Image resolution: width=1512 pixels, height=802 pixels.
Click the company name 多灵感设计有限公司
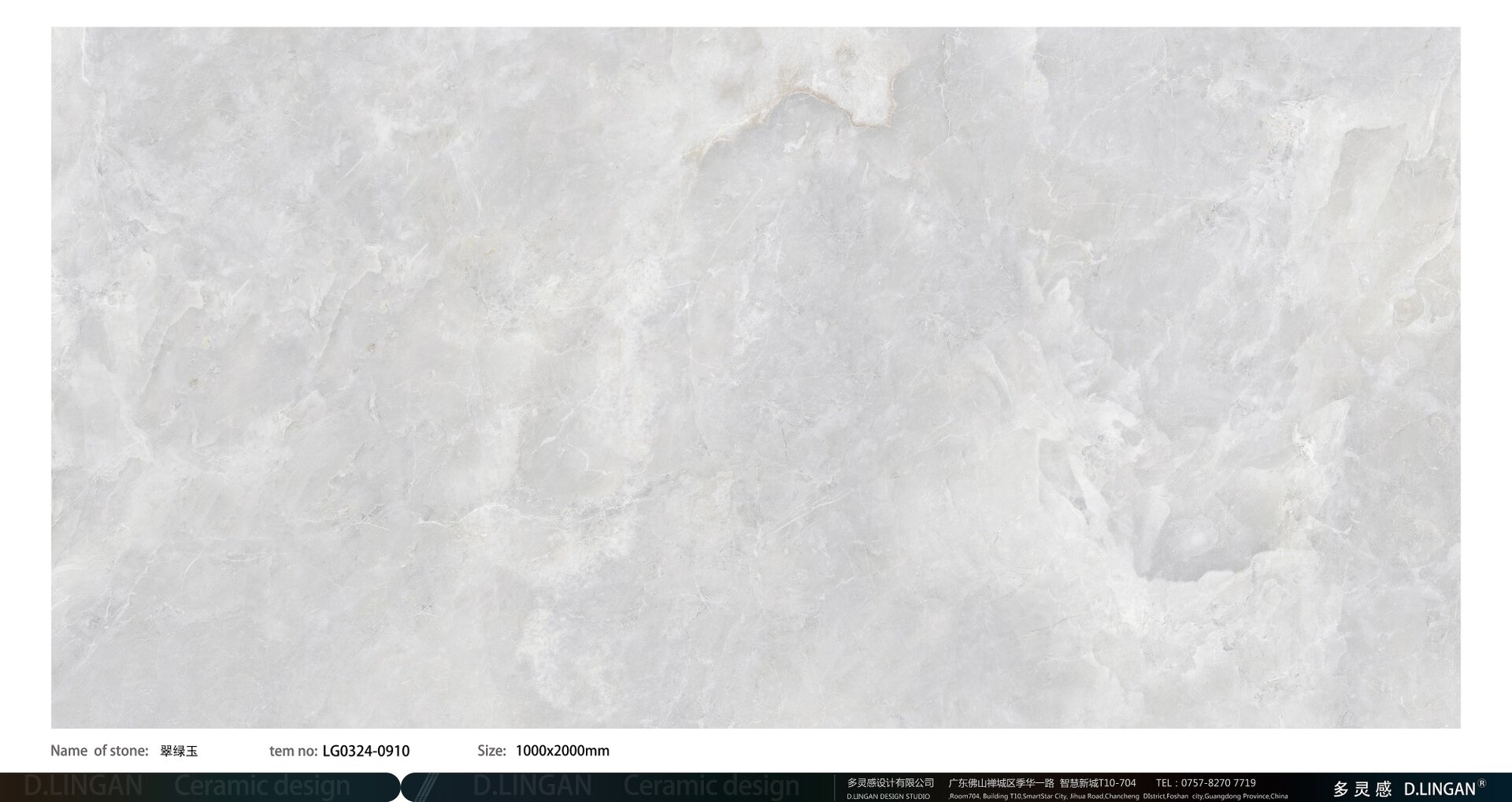[891, 782]
